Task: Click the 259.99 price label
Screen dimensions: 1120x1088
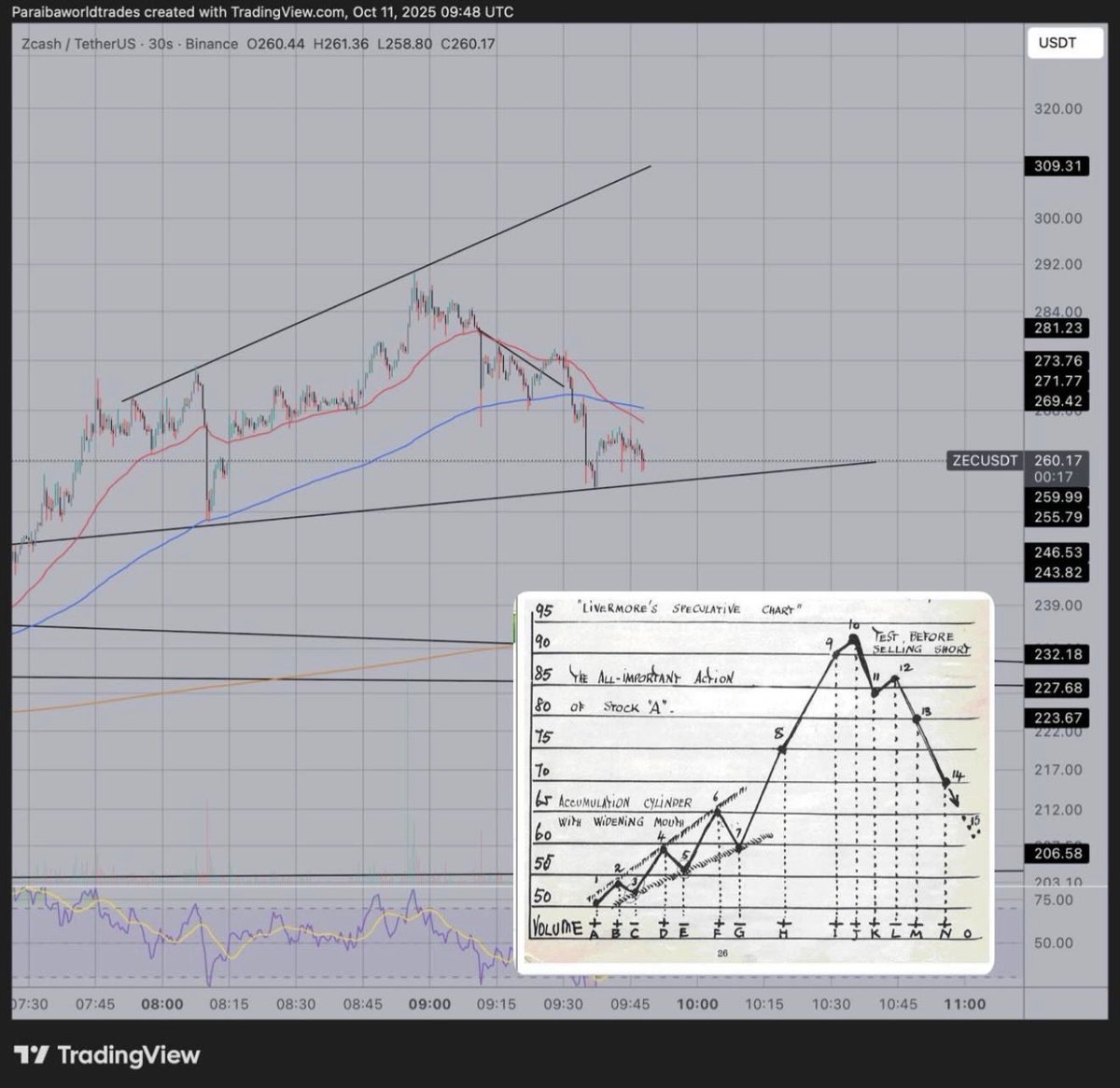Action: 1057,496
